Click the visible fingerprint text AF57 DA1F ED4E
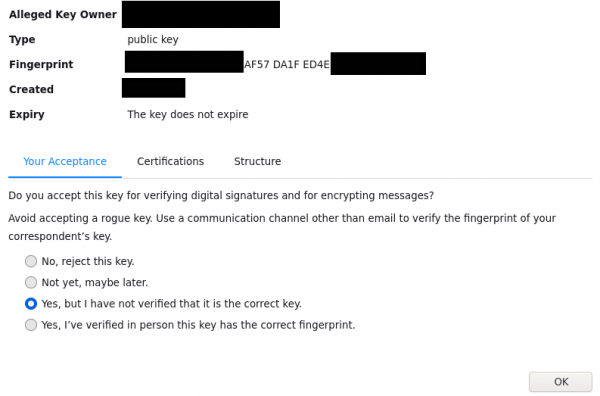 tap(287, 64)
